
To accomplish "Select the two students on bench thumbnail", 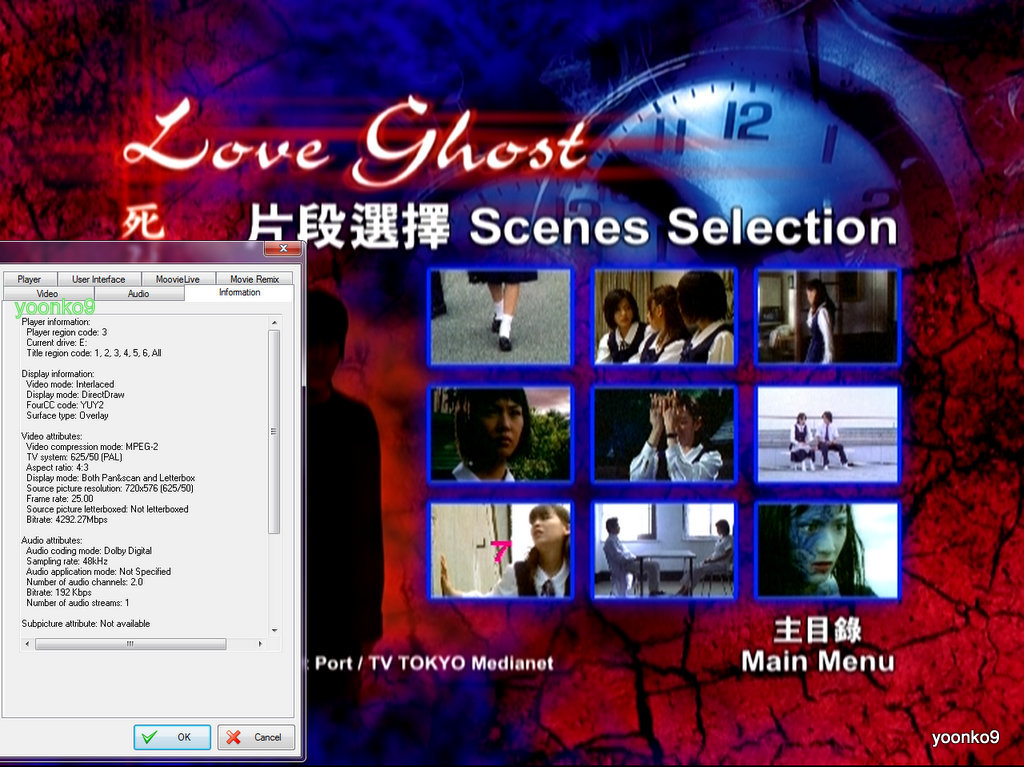I will pyautogui.click(x=827, y=434).
